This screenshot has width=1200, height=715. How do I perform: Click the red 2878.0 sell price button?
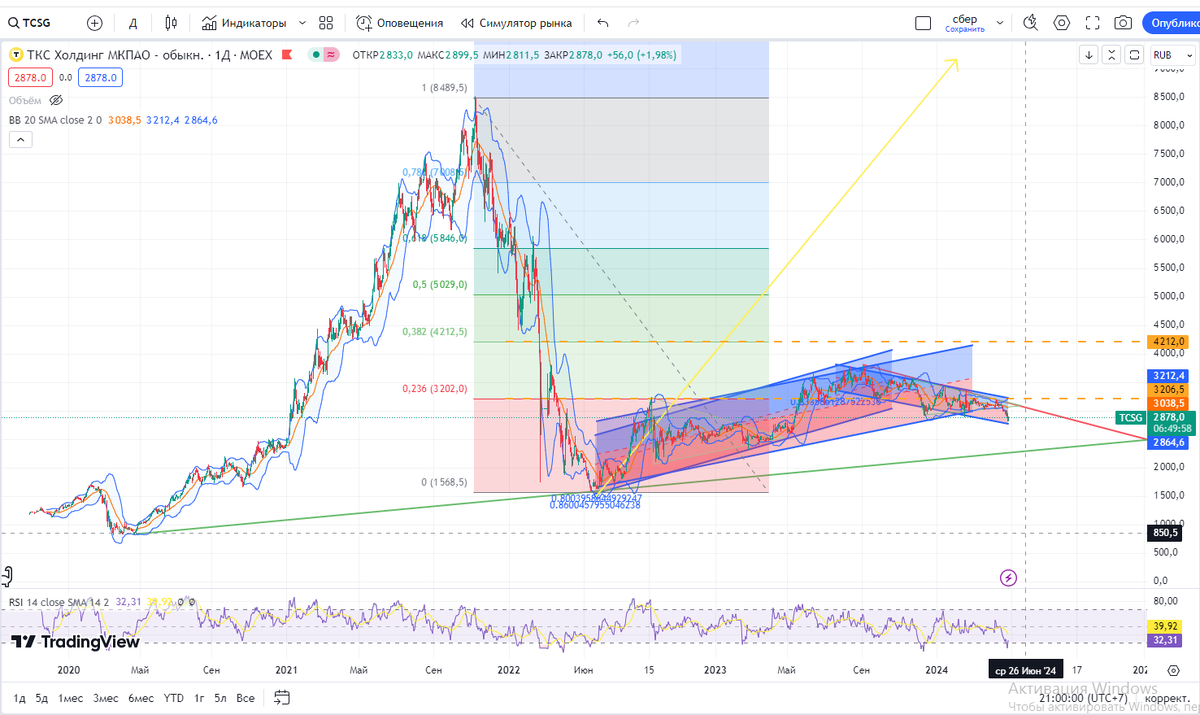tap(29, 77)
